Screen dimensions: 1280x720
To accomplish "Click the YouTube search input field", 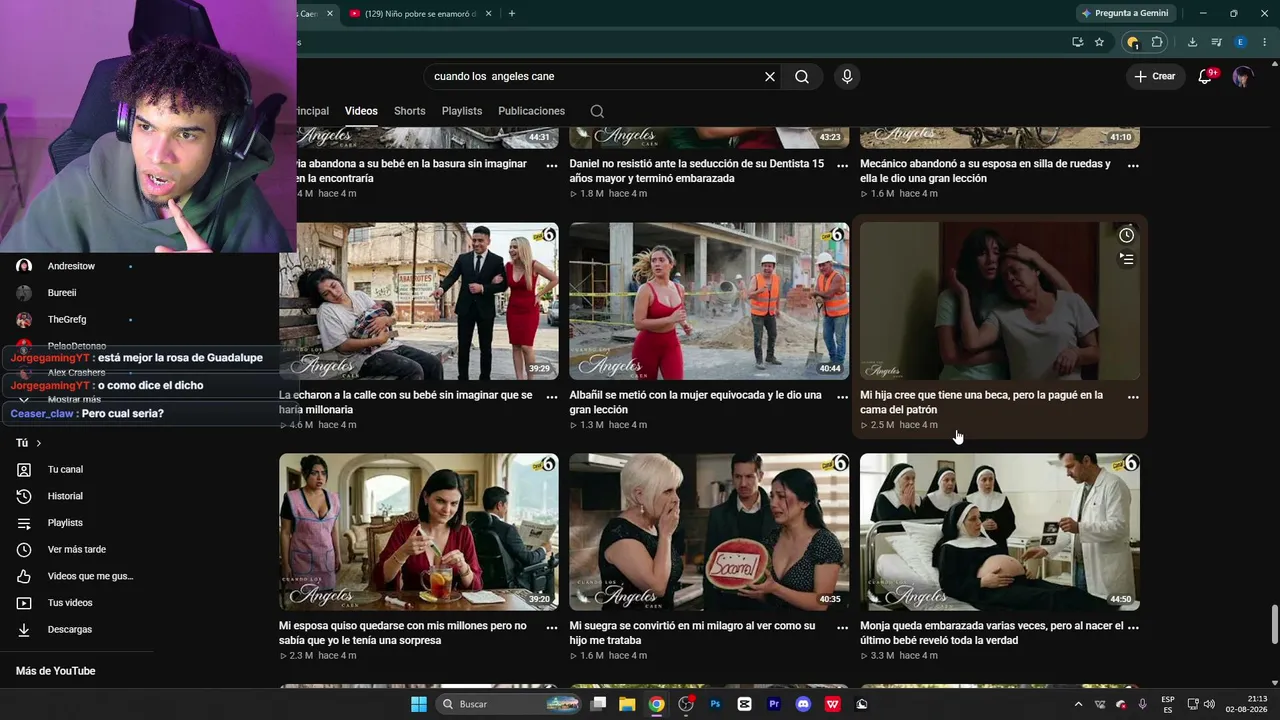I will pos(595,77).
